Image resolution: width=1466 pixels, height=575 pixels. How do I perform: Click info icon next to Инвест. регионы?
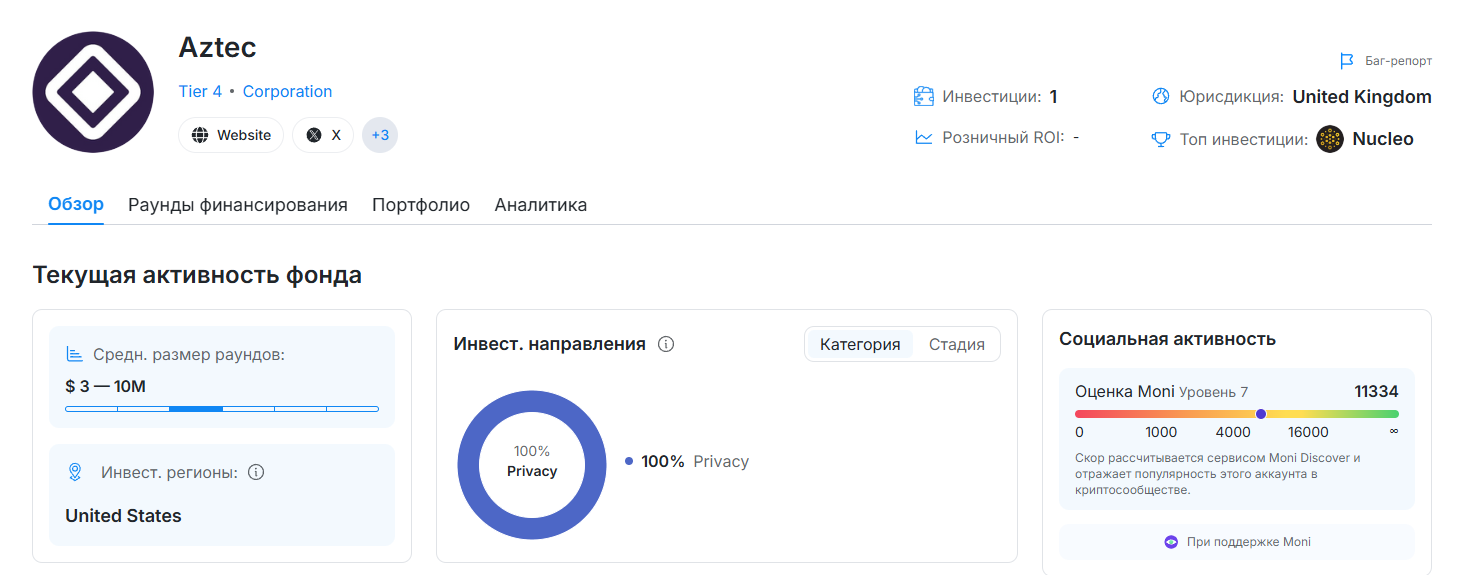pyautogui.click(x=256, y=472)
